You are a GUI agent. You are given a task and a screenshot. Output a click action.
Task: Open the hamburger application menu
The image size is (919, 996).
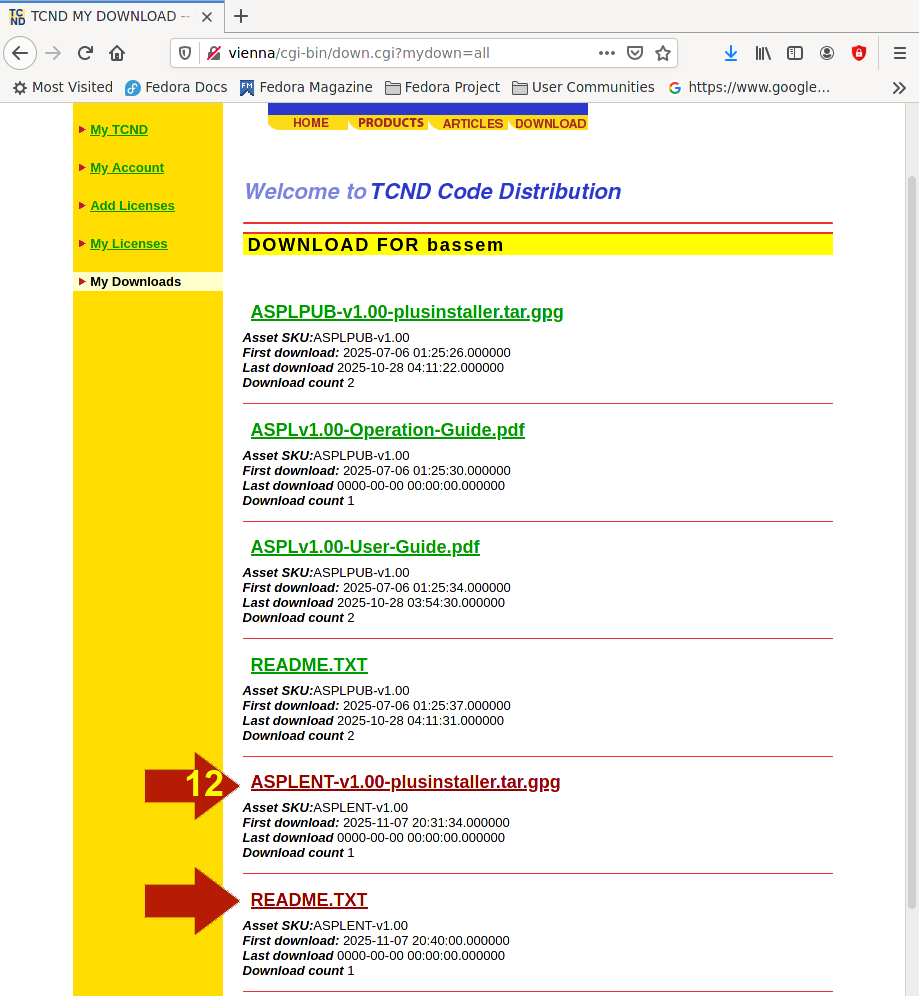pyautogui.click(x=899, y=53)
